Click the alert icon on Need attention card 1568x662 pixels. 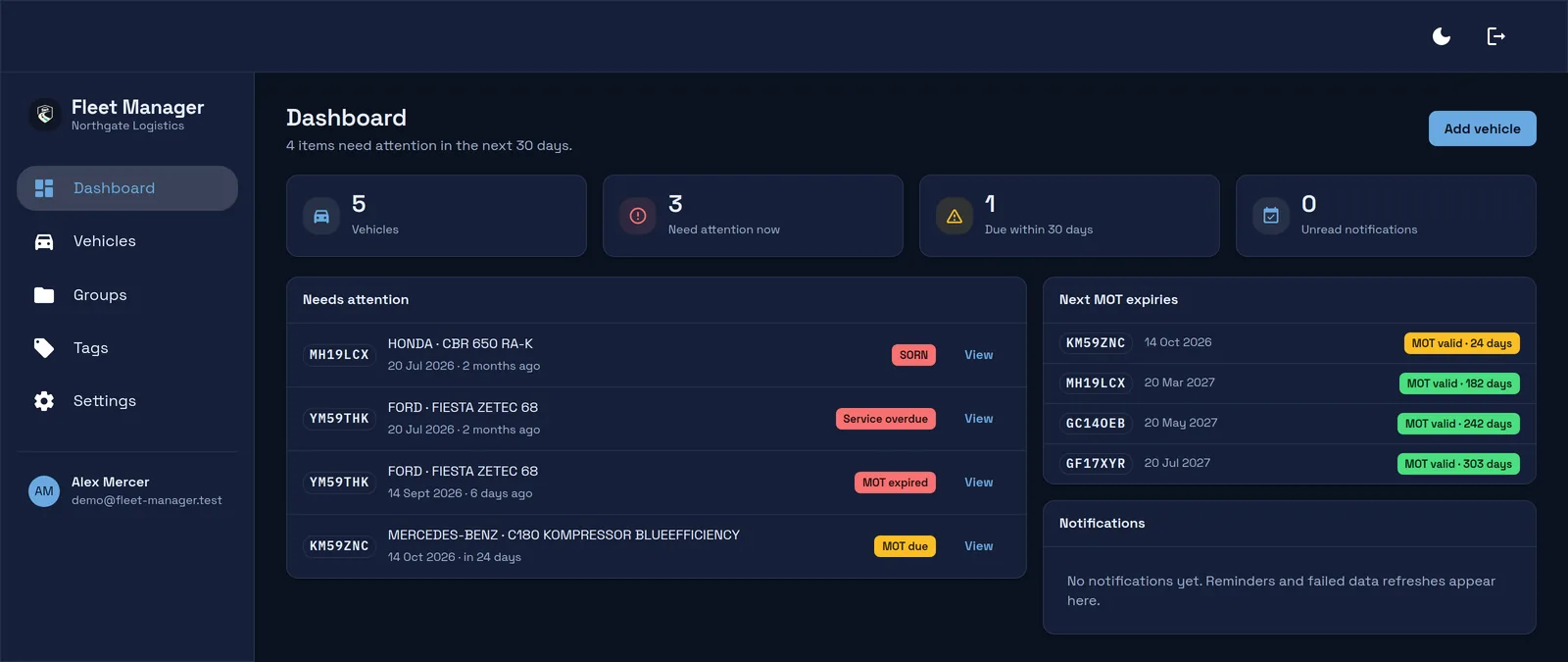click(638, 216)
